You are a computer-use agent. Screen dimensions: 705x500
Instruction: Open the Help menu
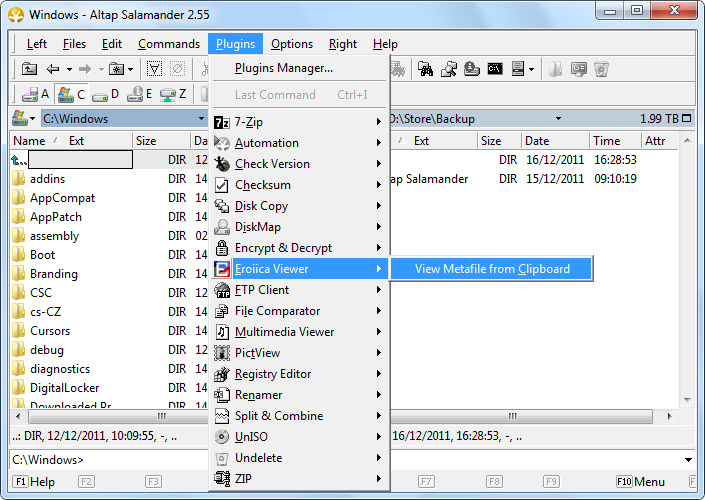(x=385, y=44)
